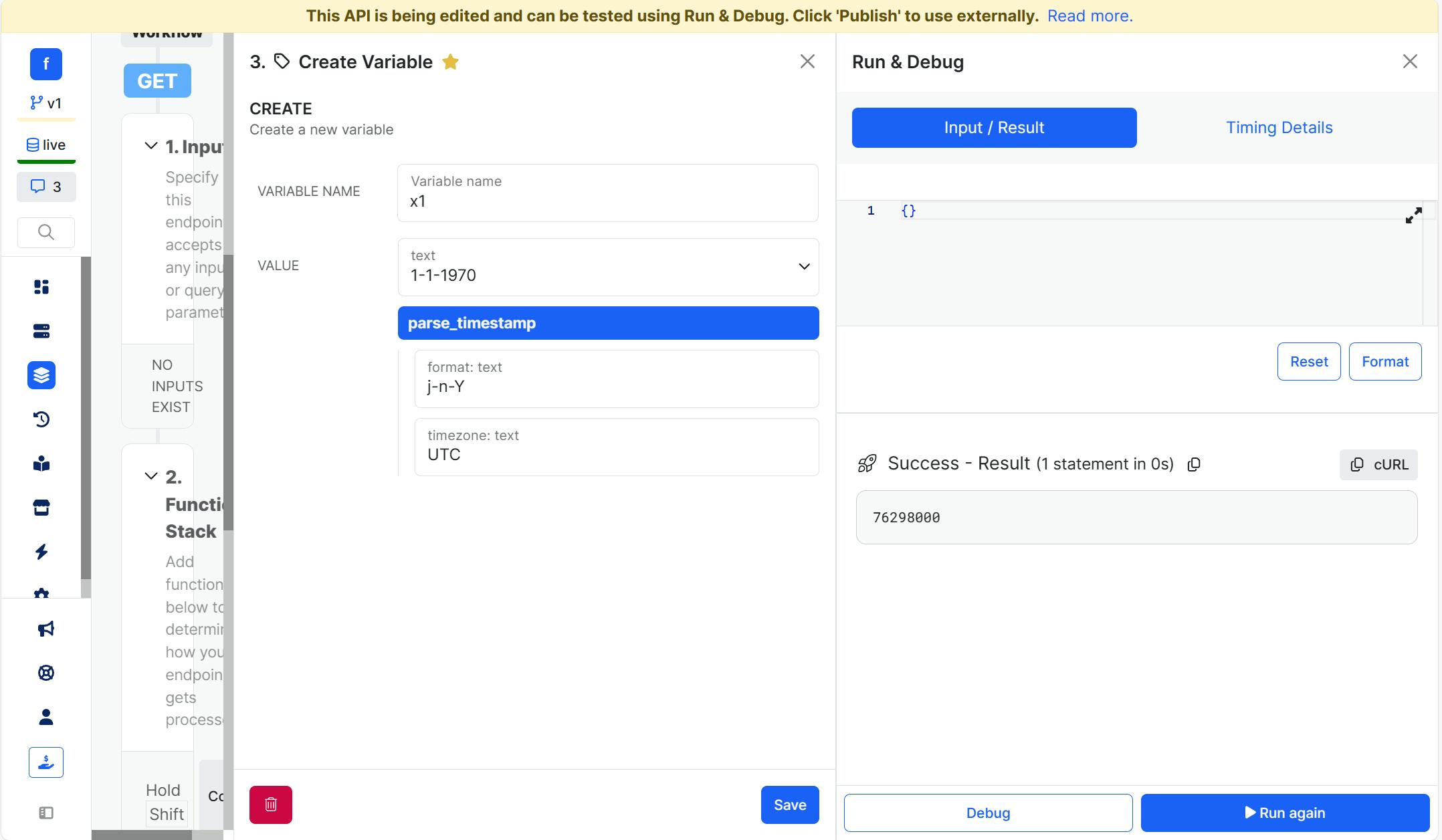Copy the result with copy icon

coord(1194,464)
